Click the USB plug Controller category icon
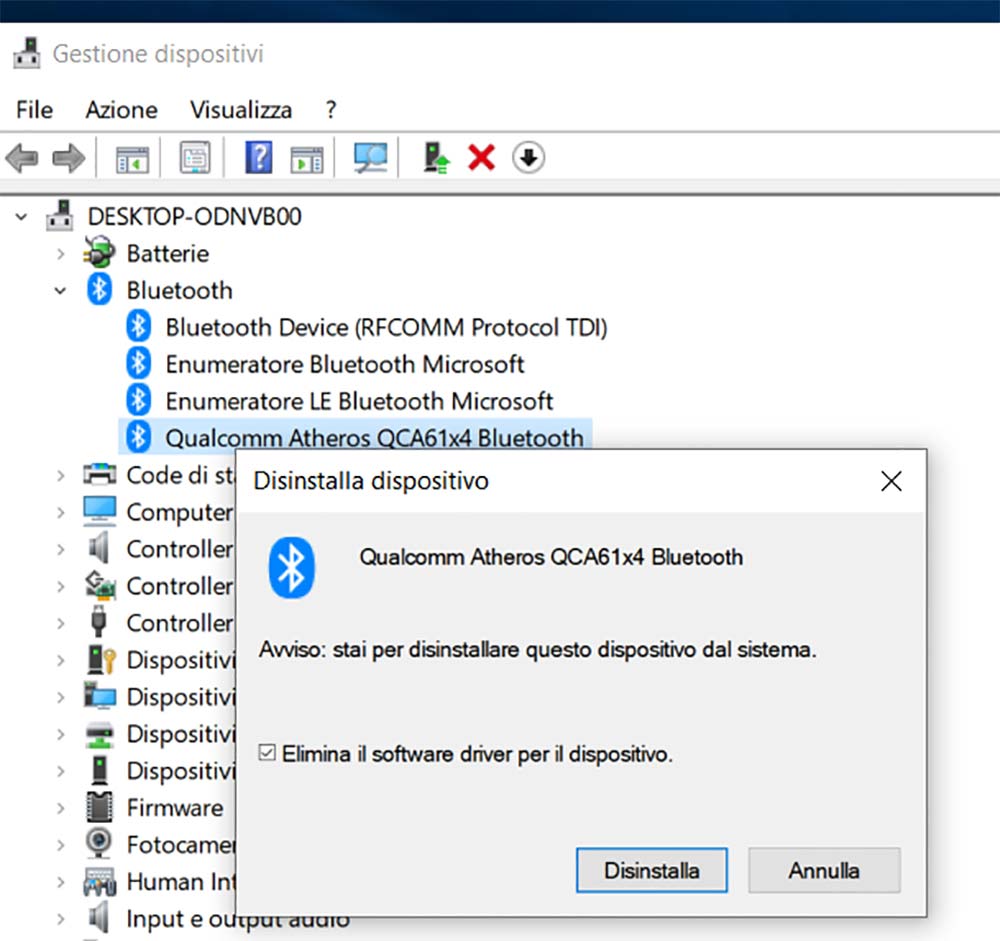The width and height of the screenshot is (1000, 941). point(99,621)
